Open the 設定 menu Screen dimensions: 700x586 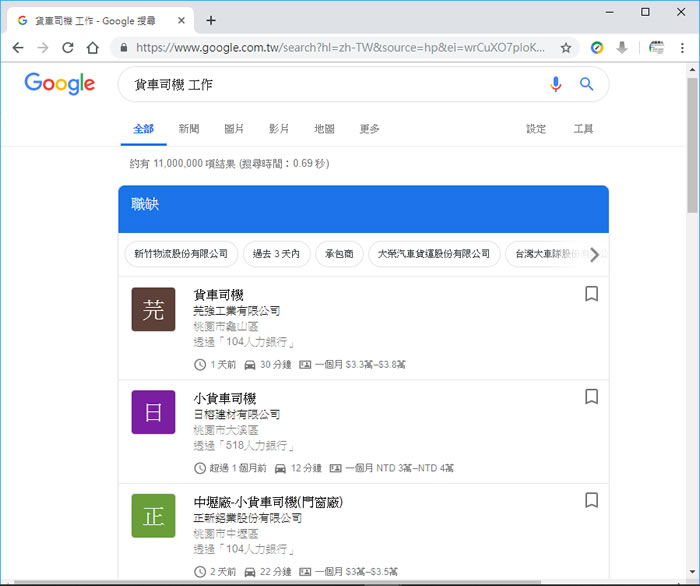[x=536, y=129]
